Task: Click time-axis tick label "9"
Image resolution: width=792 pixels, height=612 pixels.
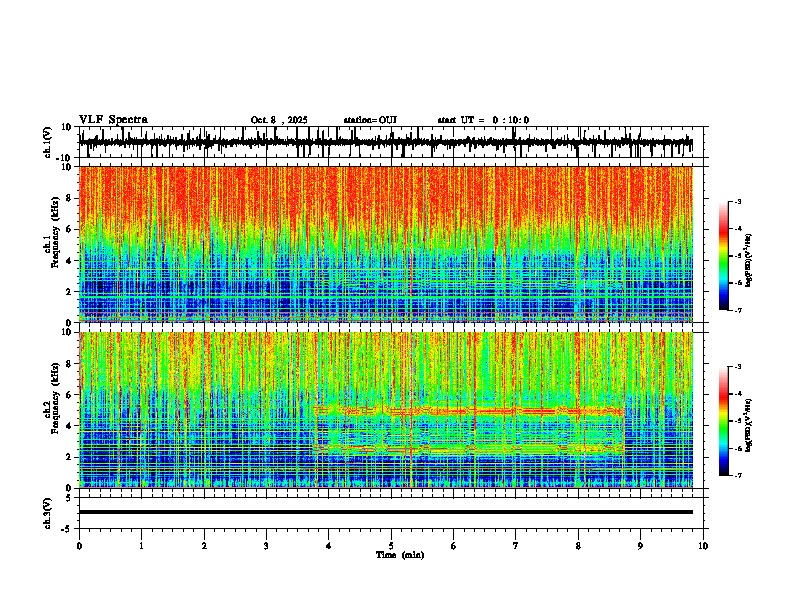Action: coord(640,546)
